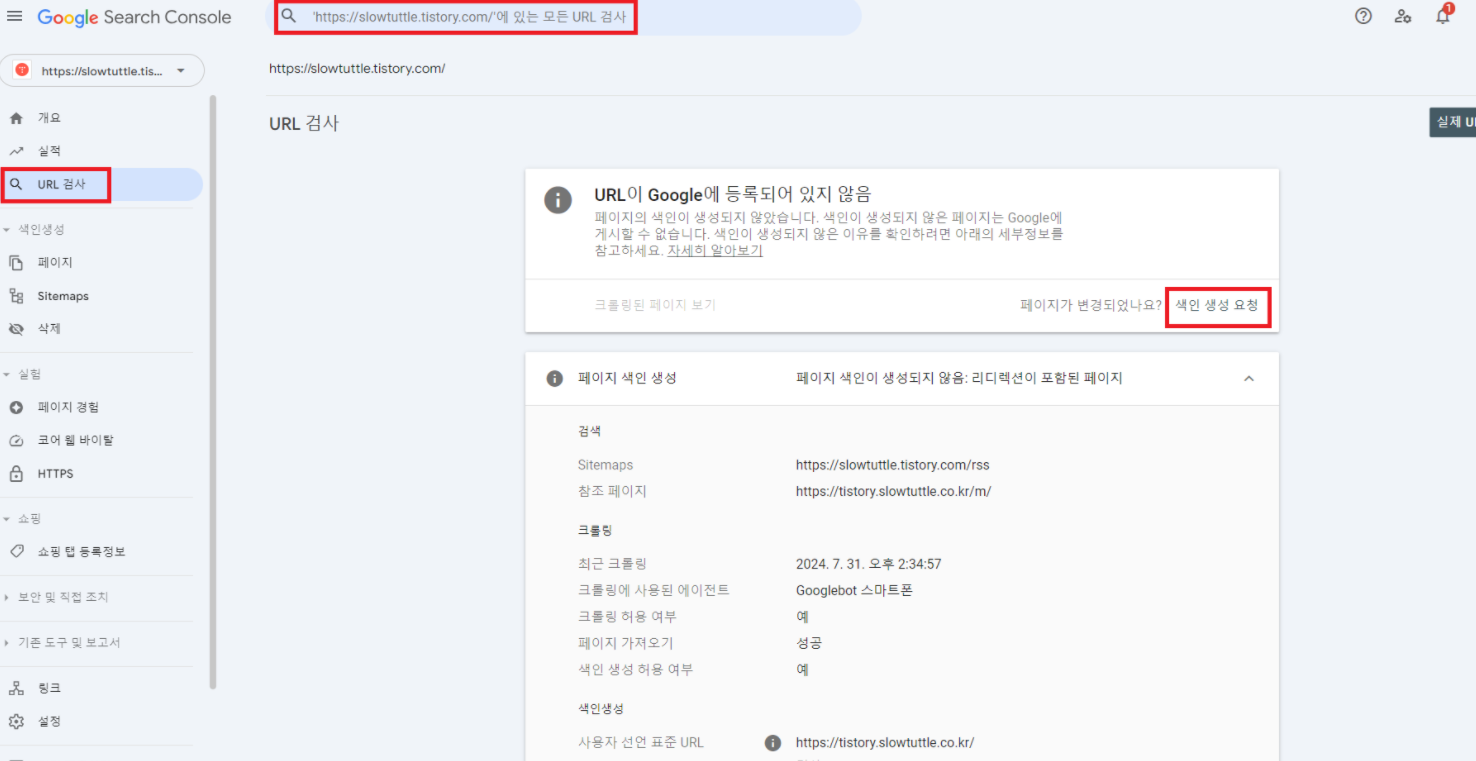Expand 기존 도구 및 보고서 section
1476x761 pixels.
(x=63, y=642)
